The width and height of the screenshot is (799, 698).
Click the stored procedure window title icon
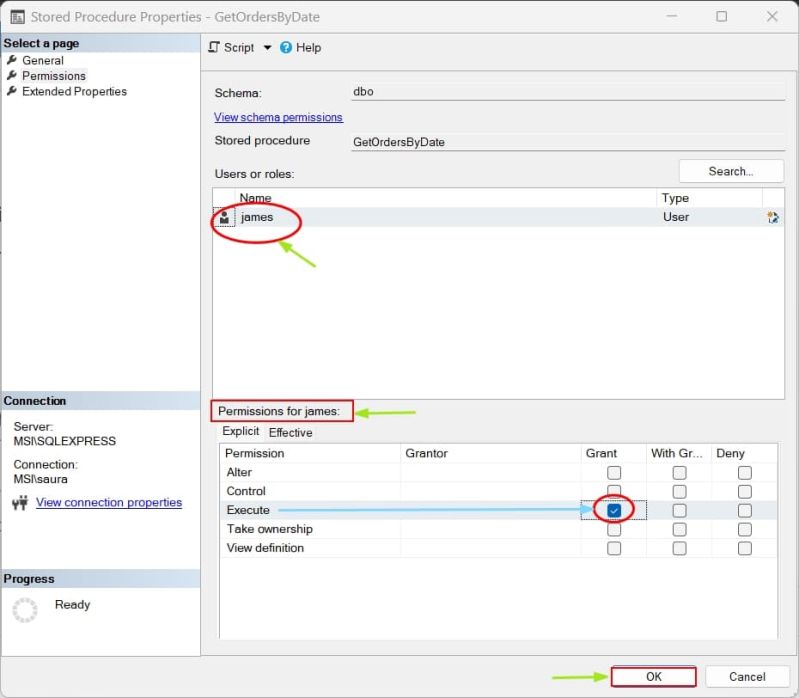tap(17, 17)
